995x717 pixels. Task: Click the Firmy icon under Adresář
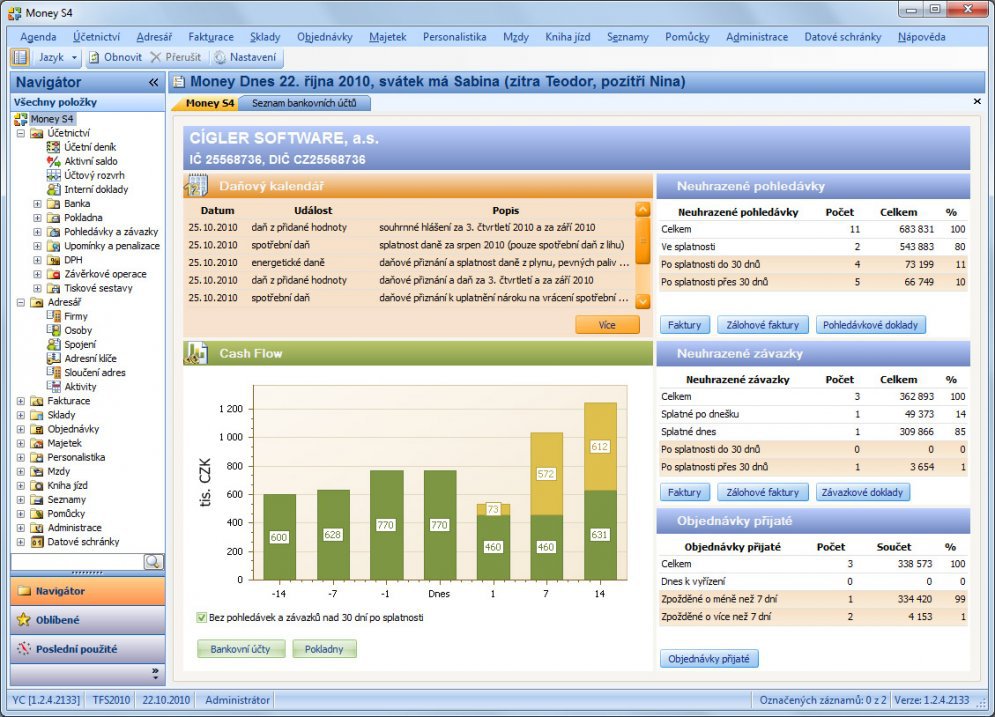(54, 316)
